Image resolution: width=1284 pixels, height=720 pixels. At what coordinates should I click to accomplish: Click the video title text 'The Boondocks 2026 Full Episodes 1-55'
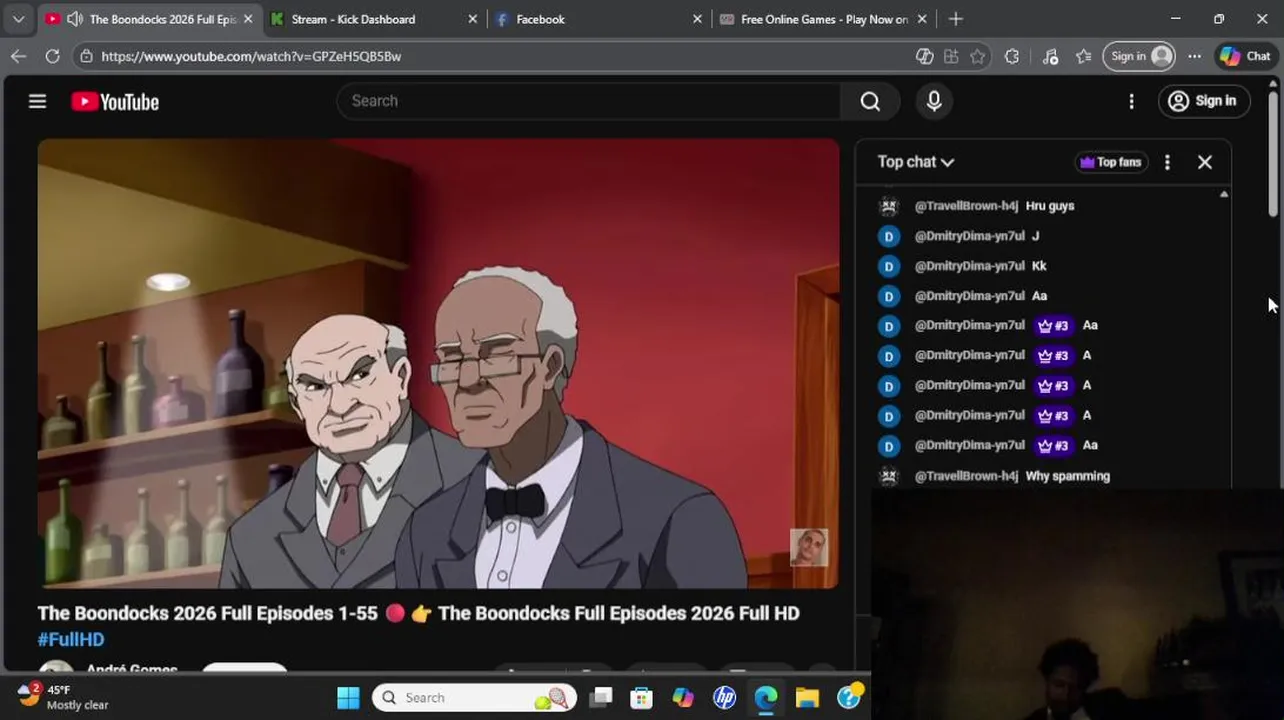207,613
